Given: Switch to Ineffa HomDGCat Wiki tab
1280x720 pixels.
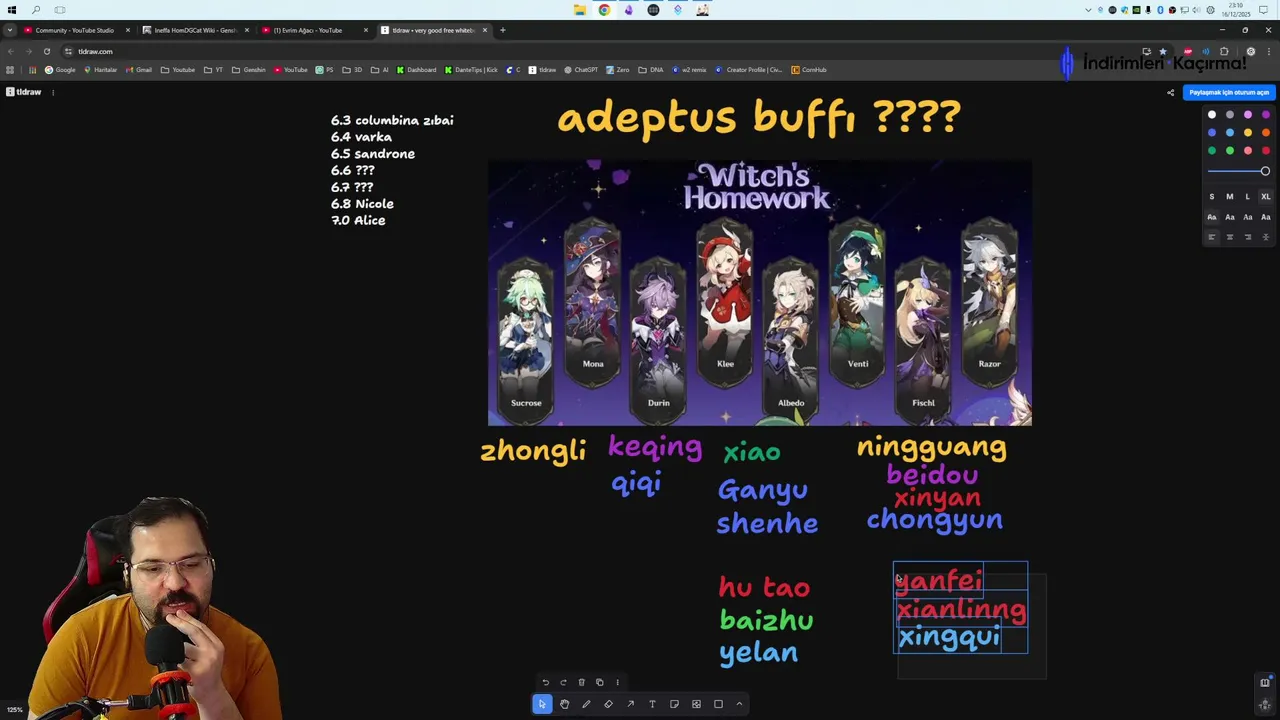Looking at the screenshot, I should 195,30.
